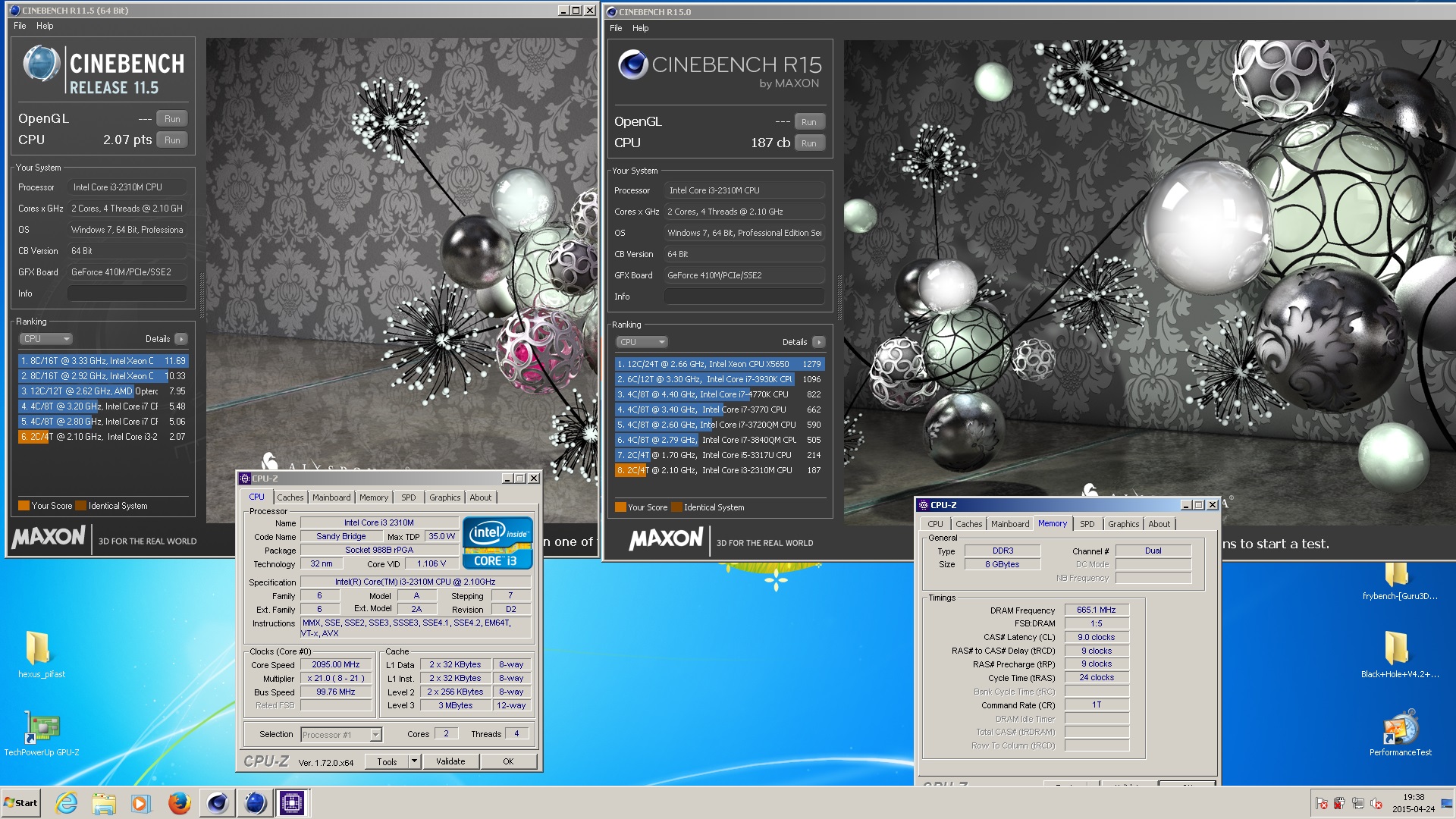Open SPD tab in CPU-Z Memory window
Screen dimensions: 1456x819
[x=1087, y=524]
